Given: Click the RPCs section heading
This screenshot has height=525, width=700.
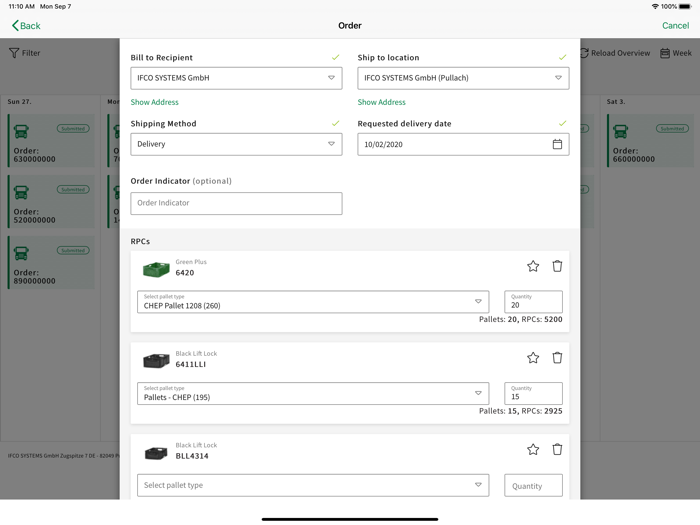Looking at the screenshot, I should 140,241.
